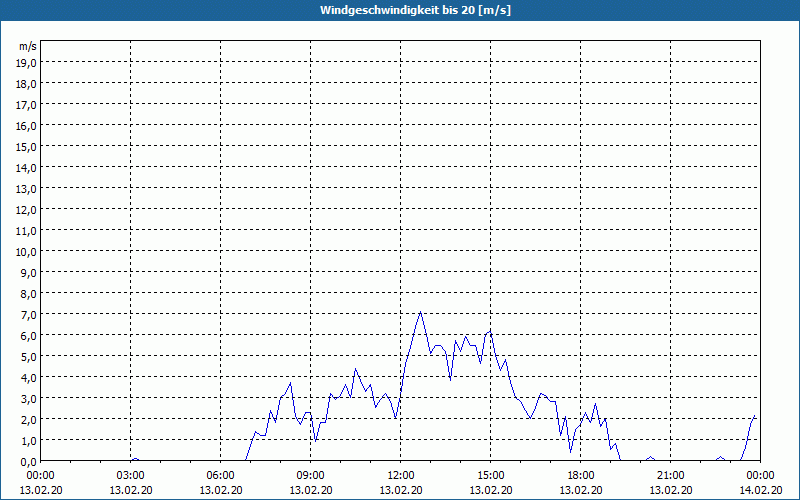Select the "m/s" unit label on the axis
Screen dimensions: 800x500
28,46
